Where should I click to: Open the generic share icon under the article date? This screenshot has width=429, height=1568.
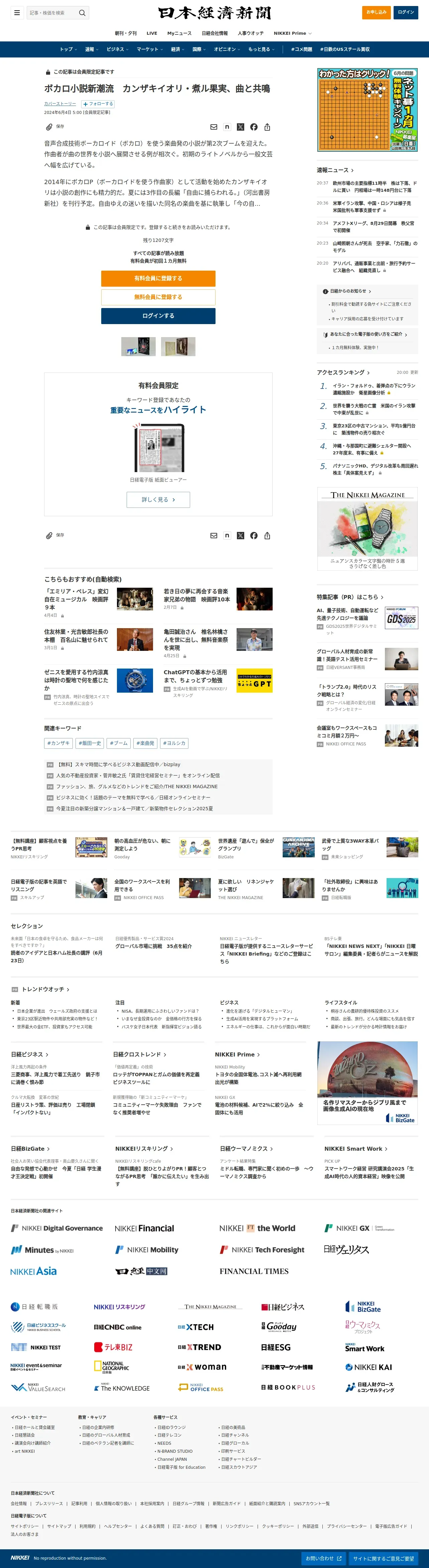[267, 127]
